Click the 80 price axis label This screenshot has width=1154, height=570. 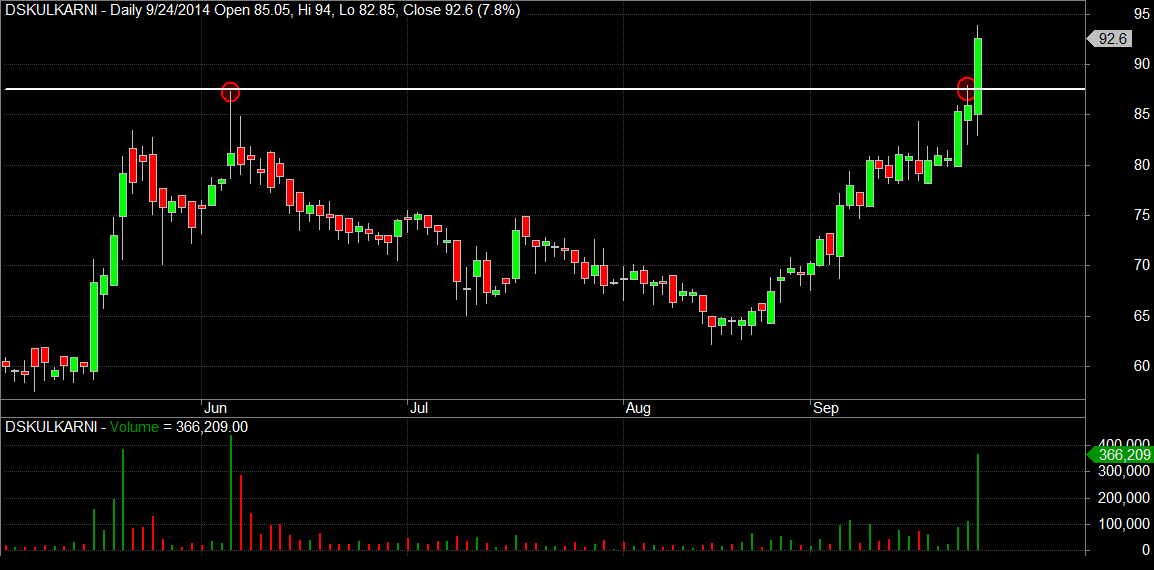[x=1141, y=165]
